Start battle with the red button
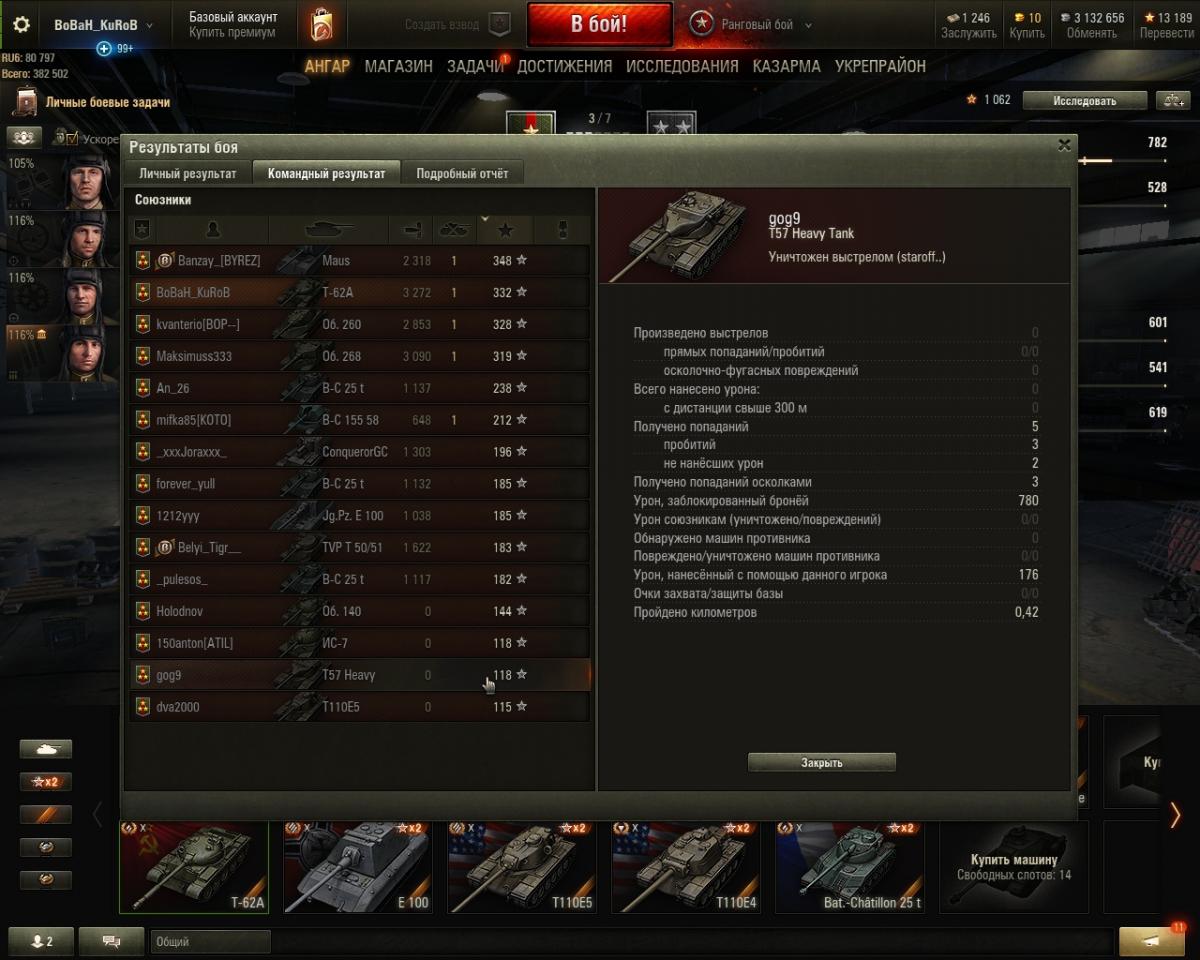1200x960 pixels. (x=599, y=25)
